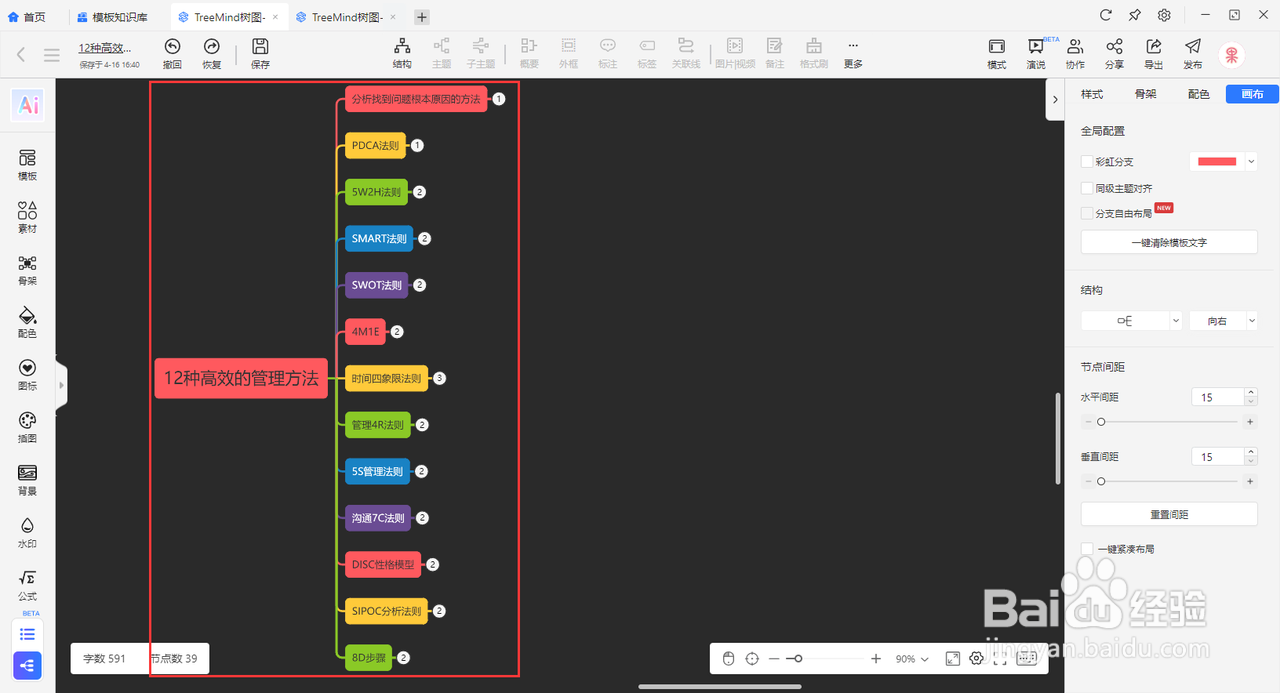Screen dimensions: 1280x693
Task: Expand the left sidebar handle
Action: pyautogui.click(x=61, y=385)
